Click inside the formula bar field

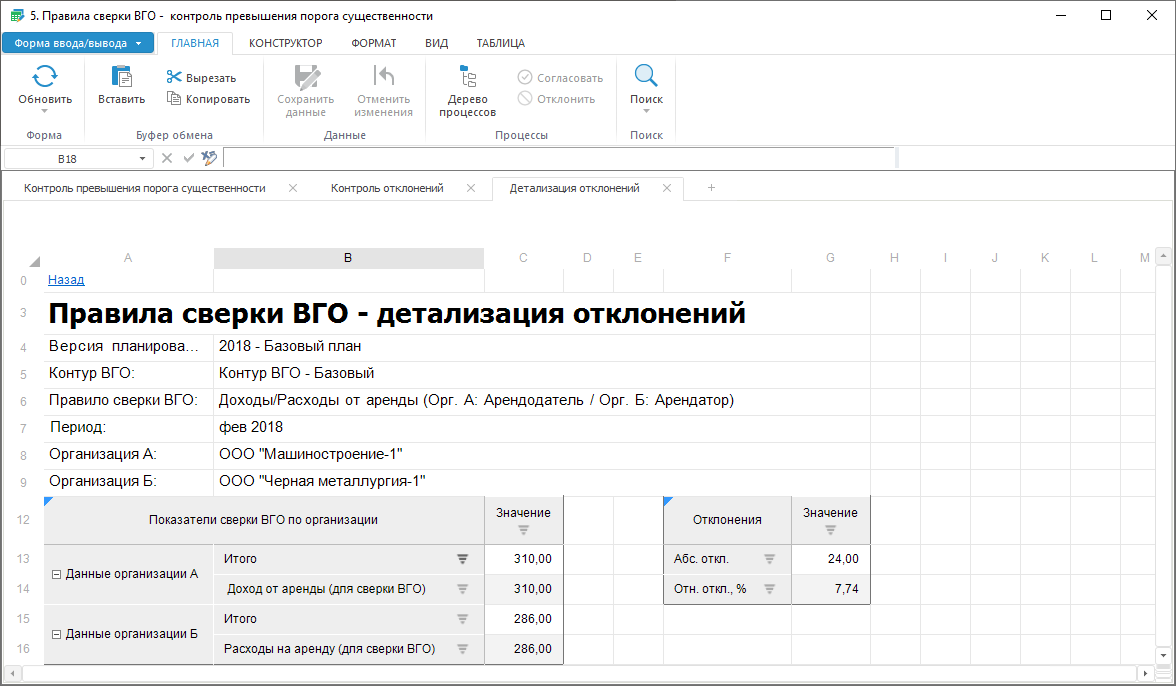(558, 158)
